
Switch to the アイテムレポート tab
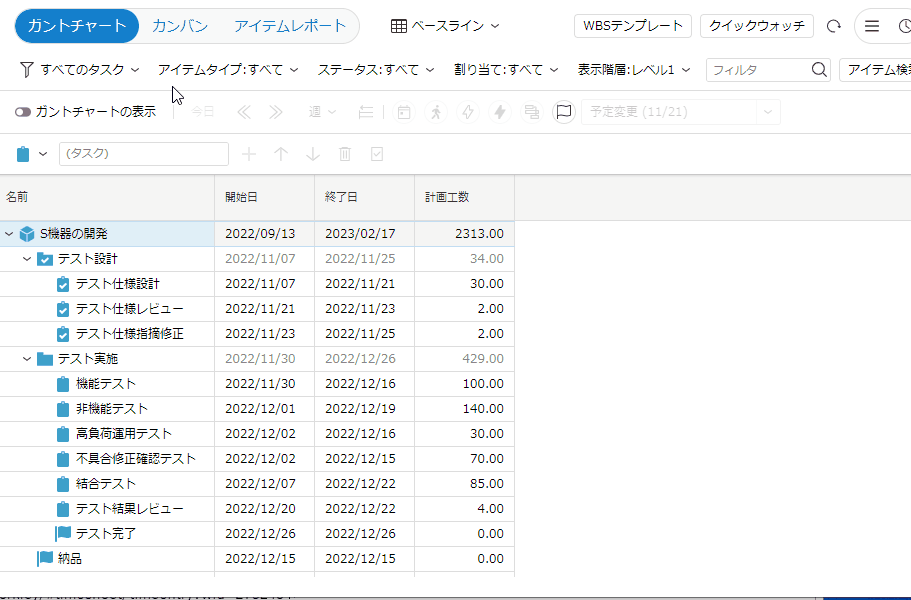(x=290, y=26)
